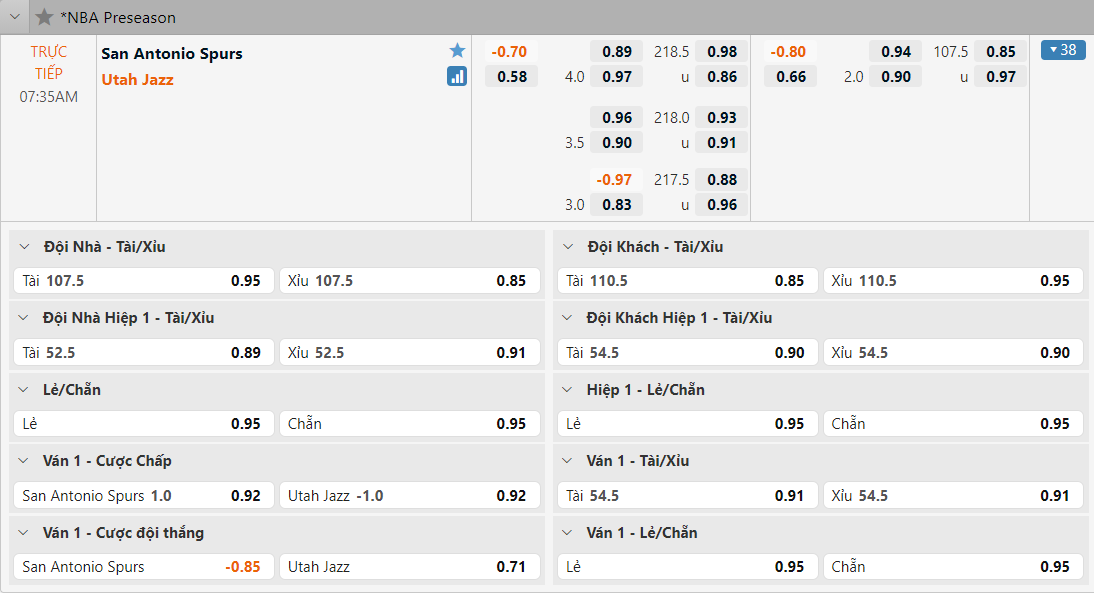Bet San Antonio Spurs -0.85 to win

pyautogui.click(x=142, y=567)
